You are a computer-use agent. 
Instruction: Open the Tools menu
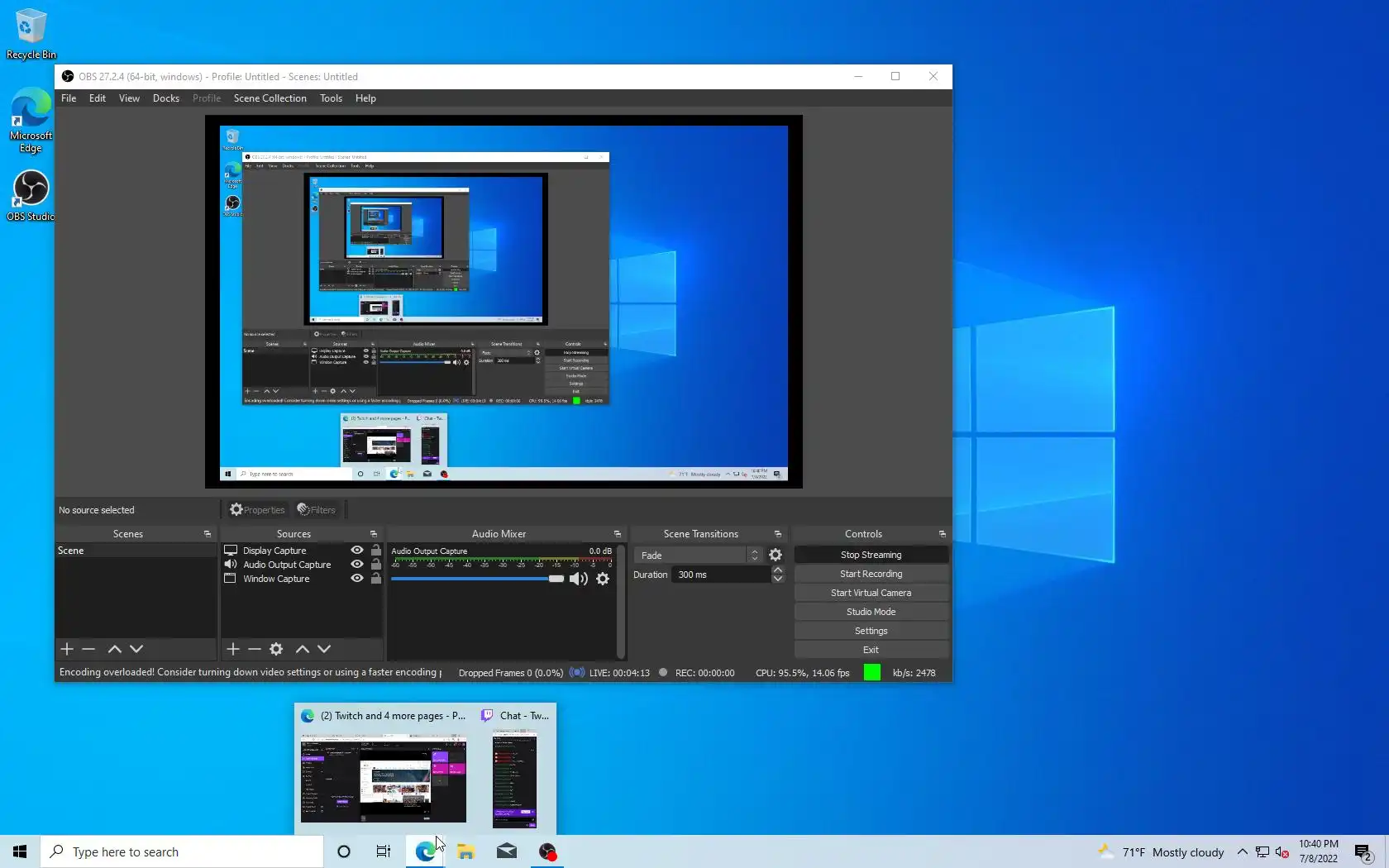tap(331, 98)
